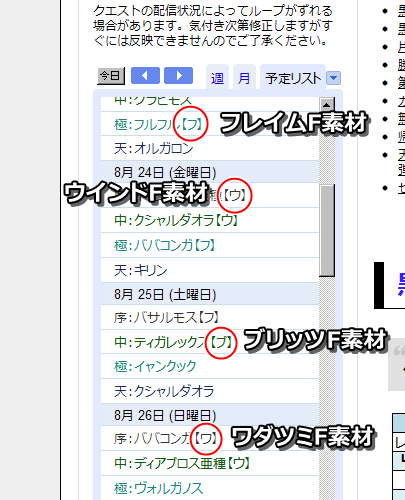Click the 今日 (today) button
Viewport: 405px width, 500px height.
coord(111,76)
